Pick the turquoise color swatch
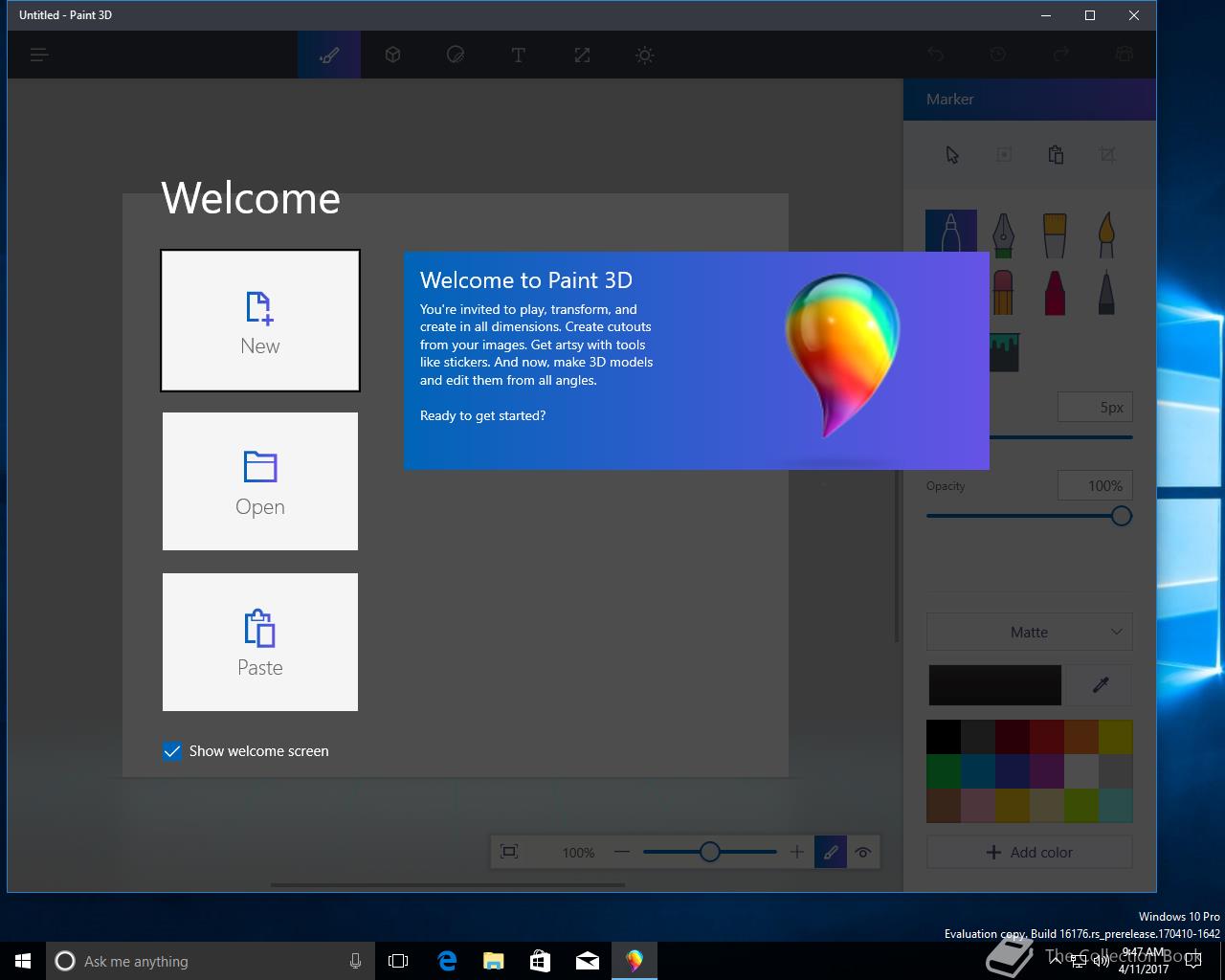Screen dimensions: 1225x980 point(1116,806)
